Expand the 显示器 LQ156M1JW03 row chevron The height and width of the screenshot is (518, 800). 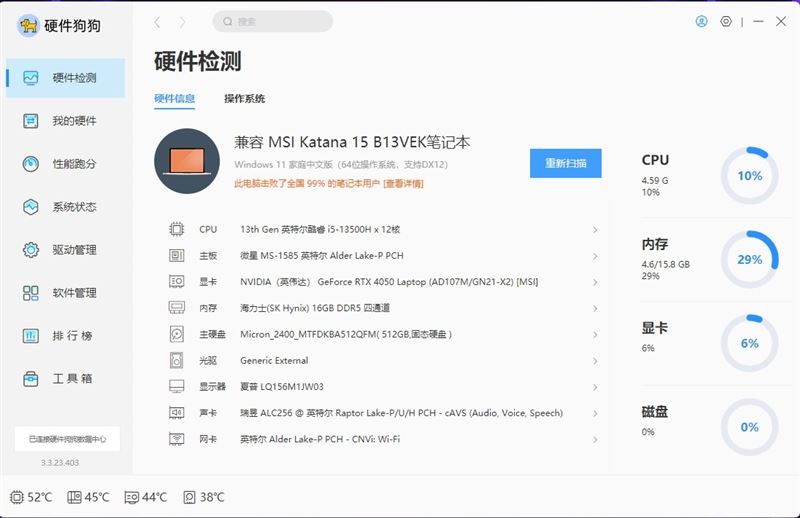(595, 387)
